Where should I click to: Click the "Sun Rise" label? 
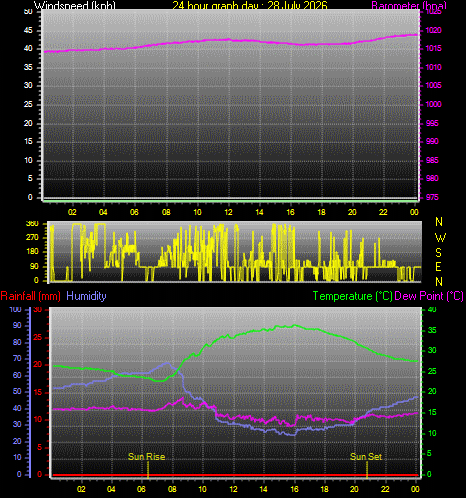click(147, 457)
